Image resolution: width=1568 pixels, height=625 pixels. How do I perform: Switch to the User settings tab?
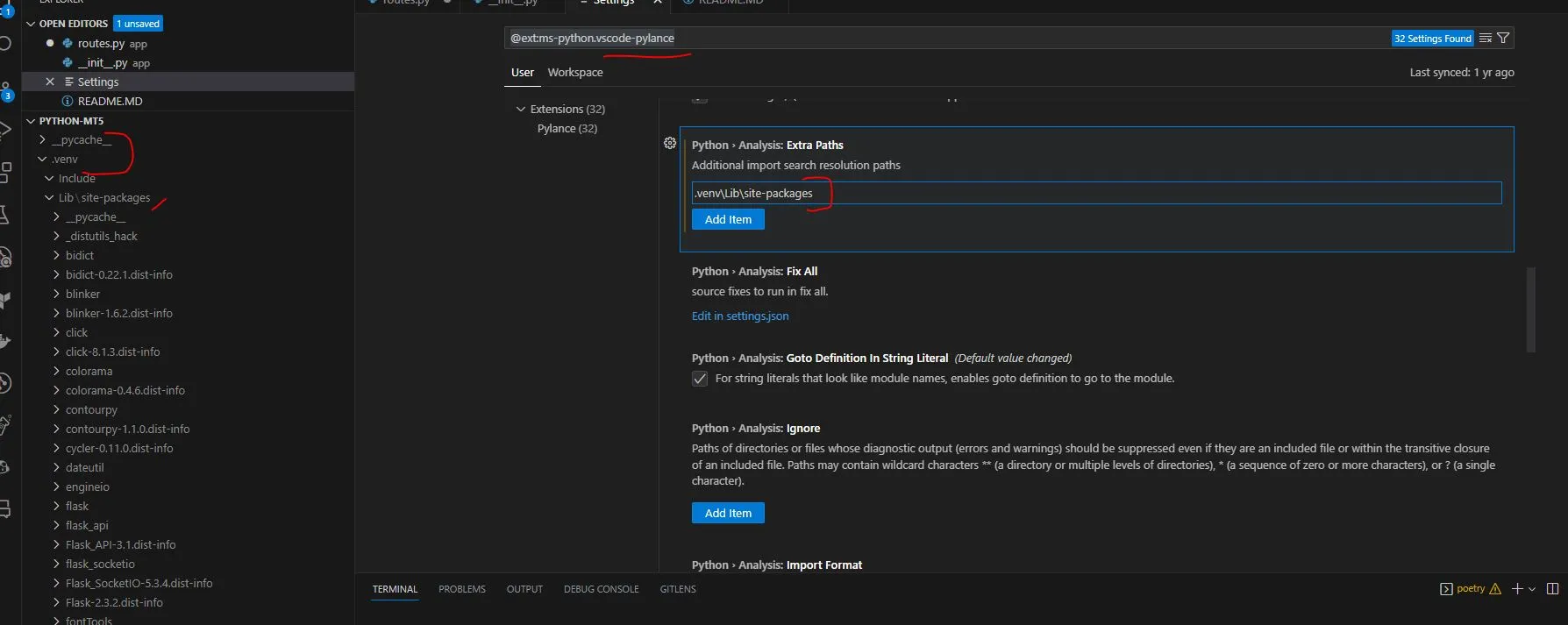[523, 73]
